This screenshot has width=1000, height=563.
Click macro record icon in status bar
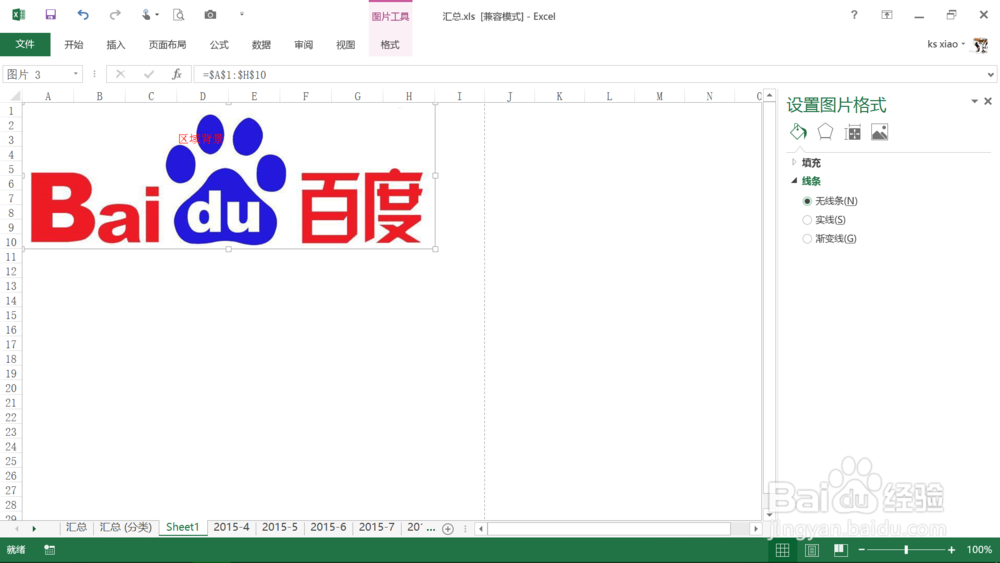pyautogui.click(x=50, y=550)
